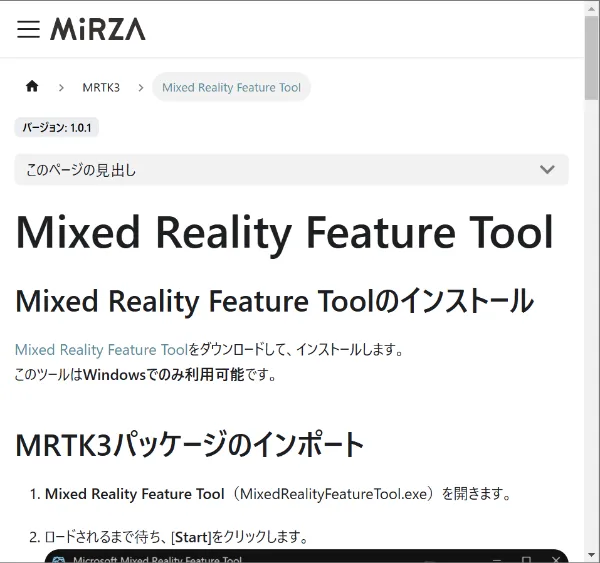Click the MRTK3 breadcrumb item
This screenshot has height=563, width=600.
point(101,87)
